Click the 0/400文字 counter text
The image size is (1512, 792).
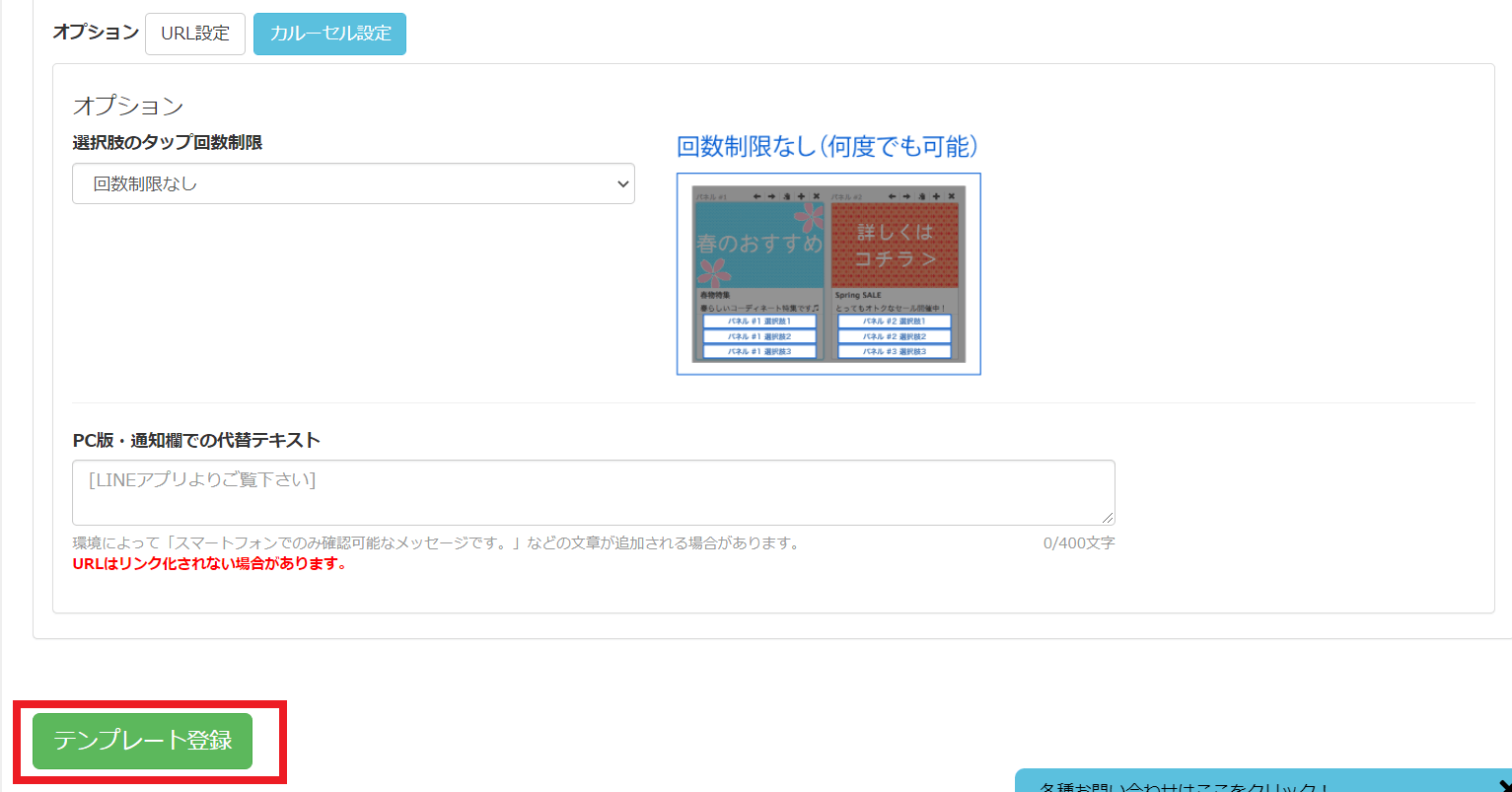pyautogui.click(x=1079, y=543)
